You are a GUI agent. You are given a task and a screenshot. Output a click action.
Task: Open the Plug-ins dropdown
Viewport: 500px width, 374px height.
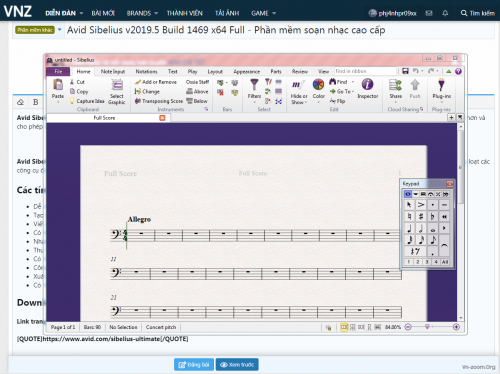[x=441, y=91]
